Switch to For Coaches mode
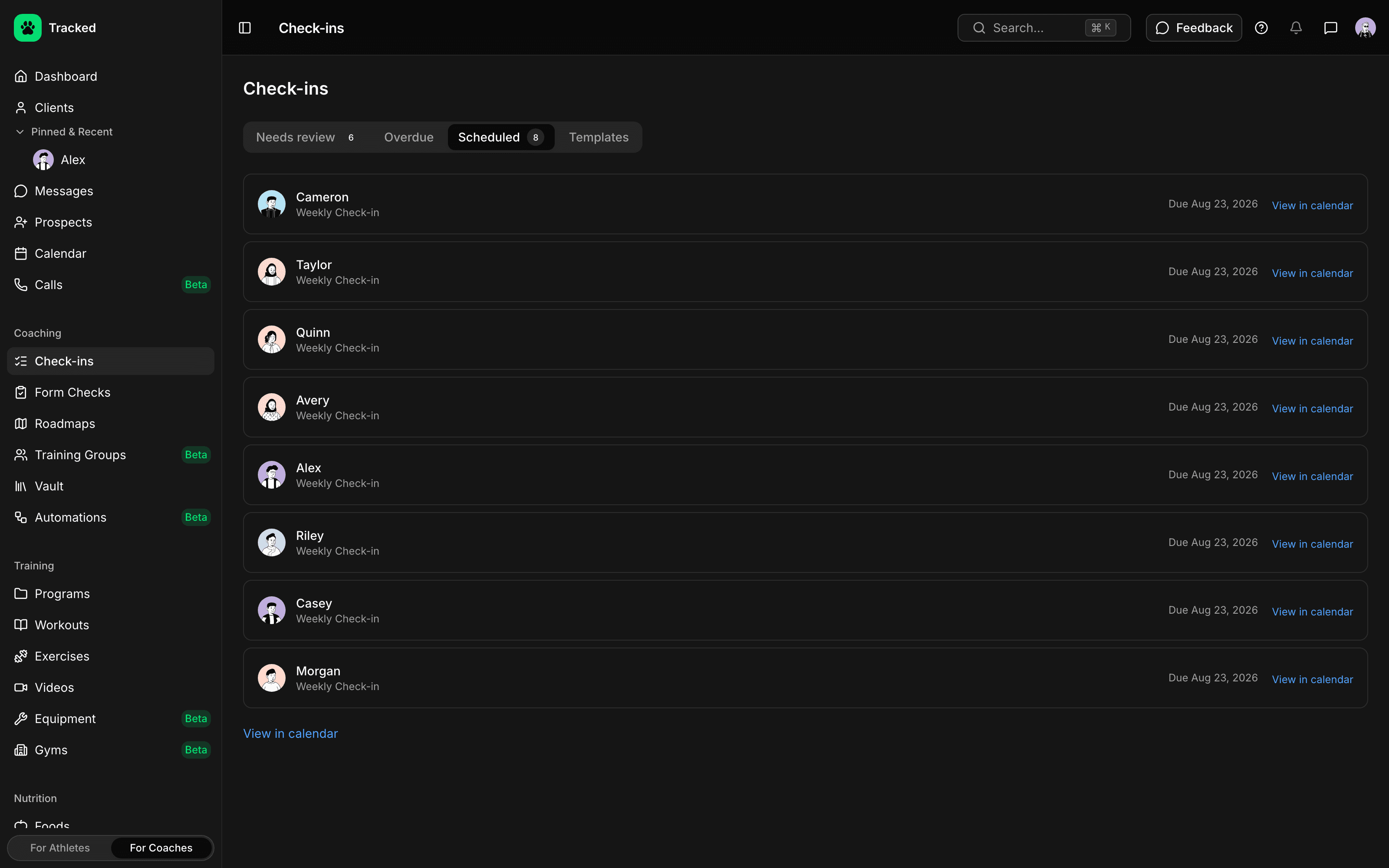The width and height of the screenshot is (1389, 868). coord(161,848)
